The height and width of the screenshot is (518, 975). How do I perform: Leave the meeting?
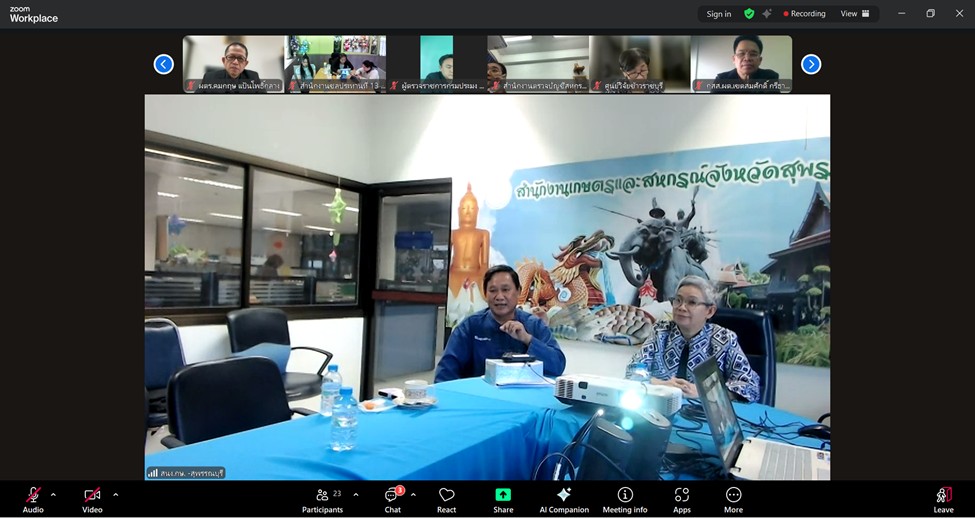(x=943, y=496)
